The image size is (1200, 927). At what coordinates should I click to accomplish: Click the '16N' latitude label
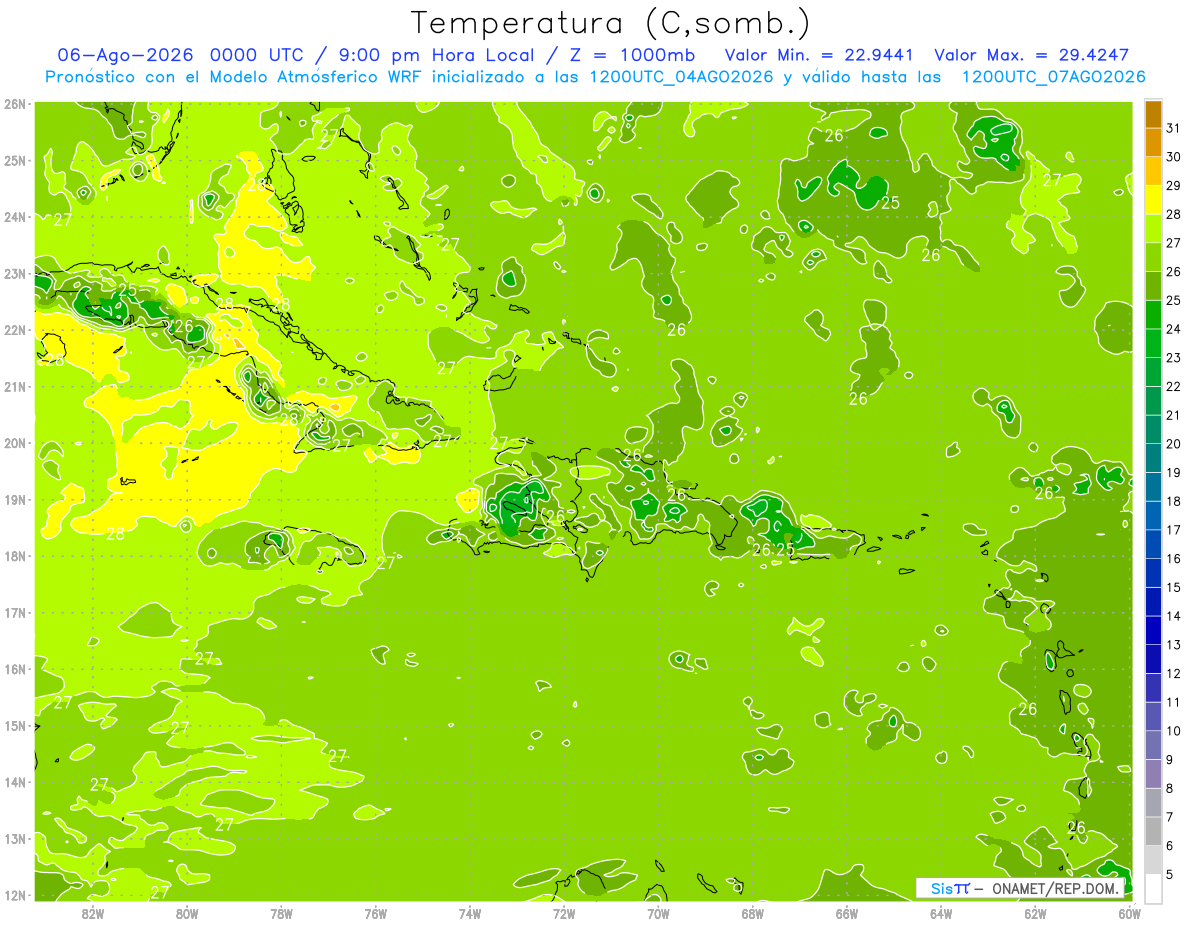[15, 669]
